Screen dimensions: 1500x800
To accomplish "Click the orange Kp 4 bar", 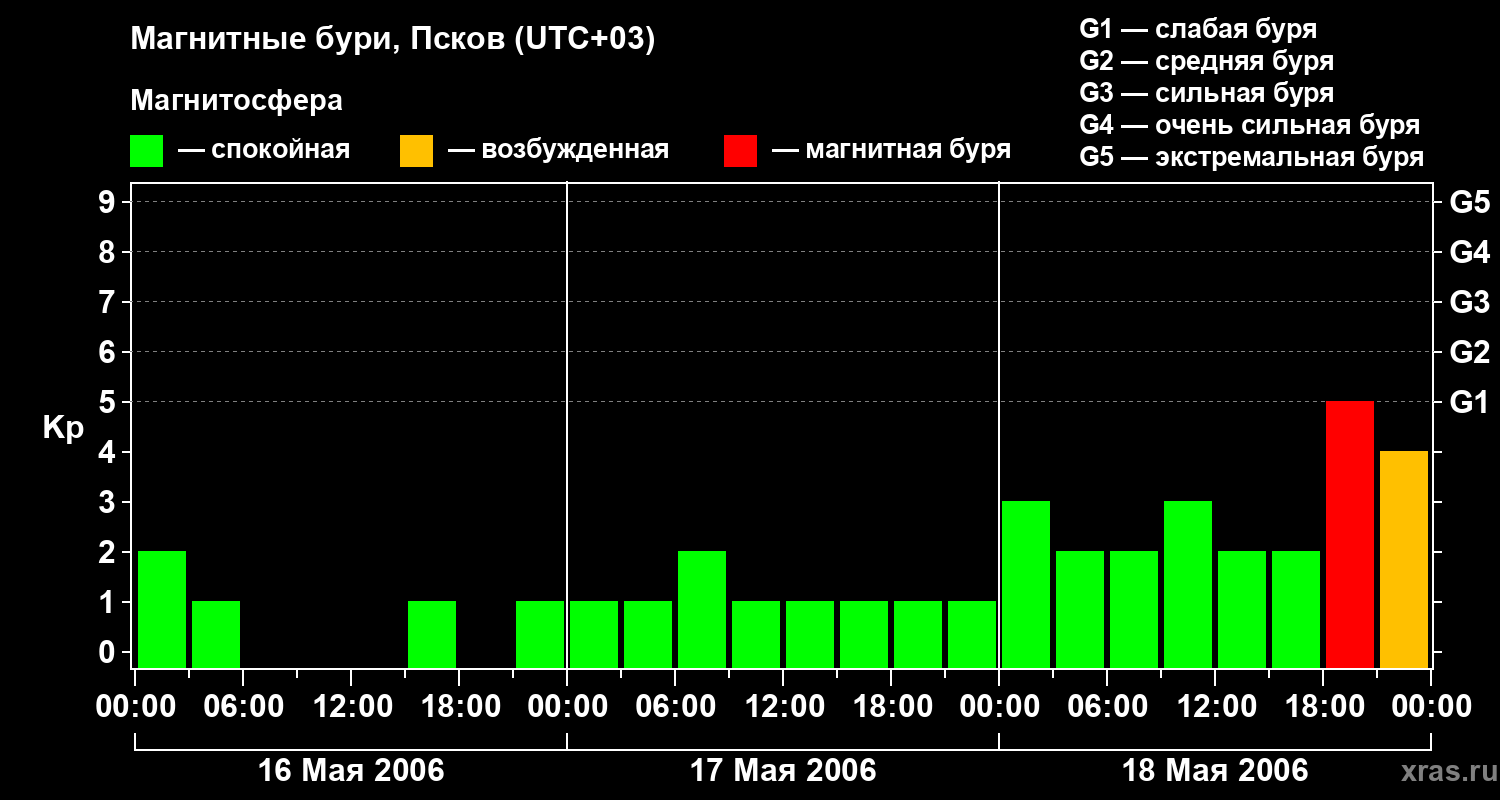I will pyautogui.click(x=1404, y=559).
